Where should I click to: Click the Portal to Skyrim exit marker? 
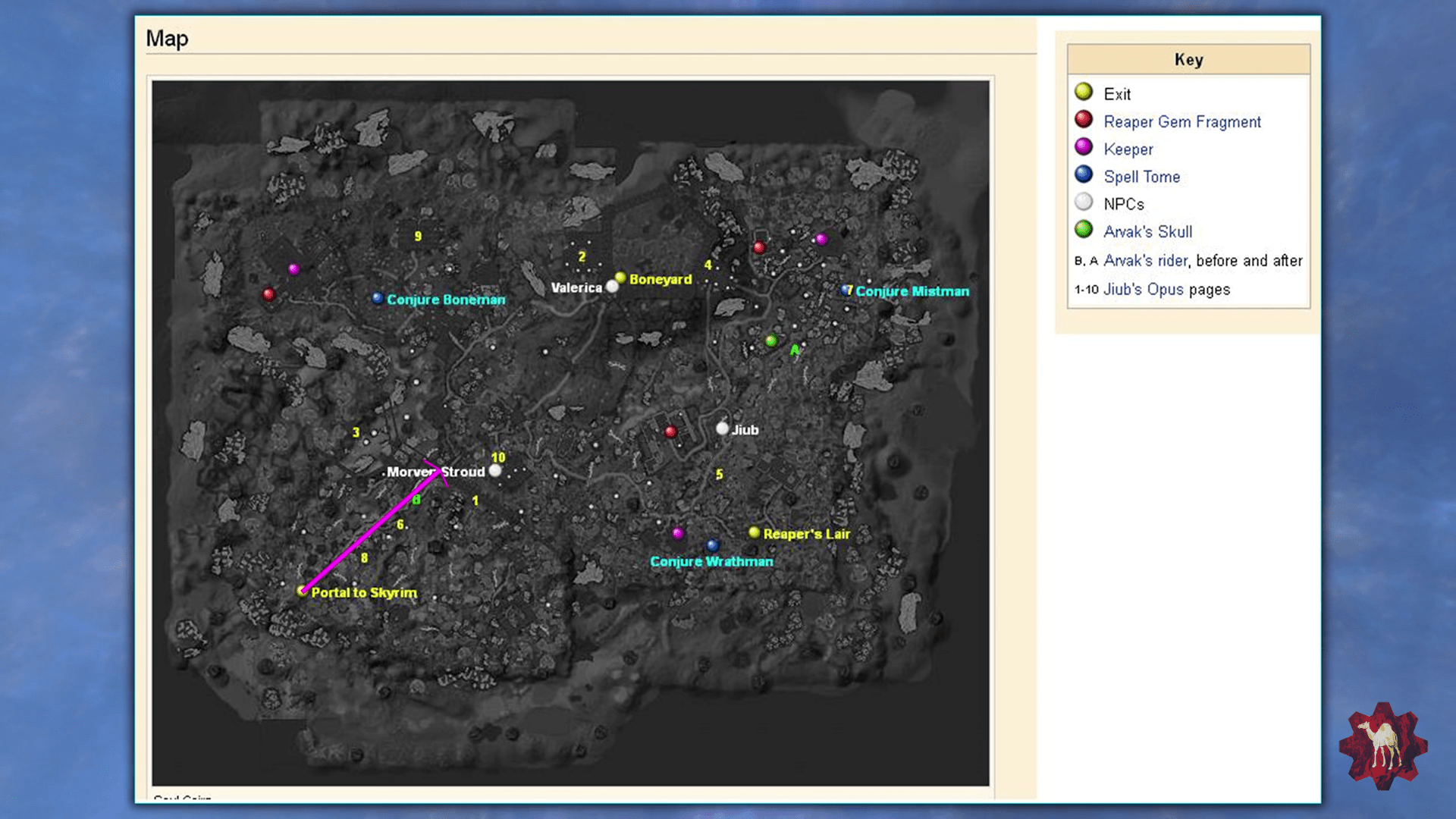coord(302,591)
